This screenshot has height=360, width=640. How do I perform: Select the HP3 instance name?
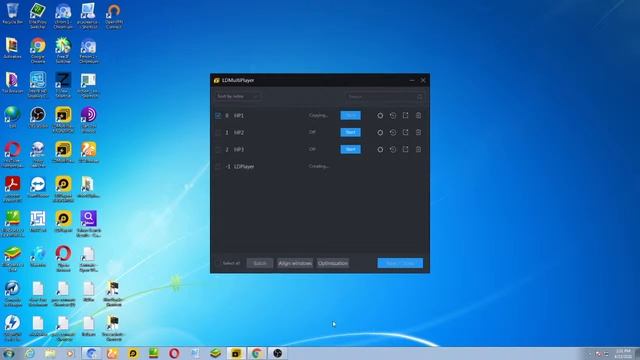click(x=239, y=149)
